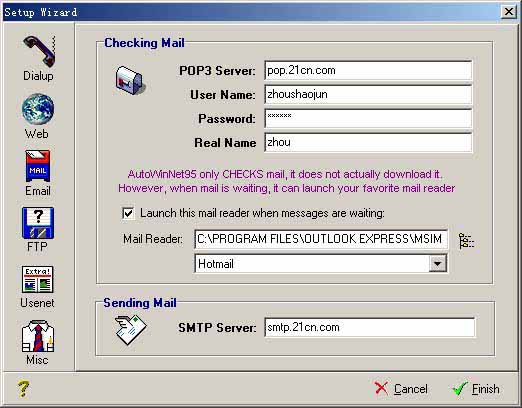The image size is (522, 408).
Task: Select the Password input field
Action: point(368,118)
